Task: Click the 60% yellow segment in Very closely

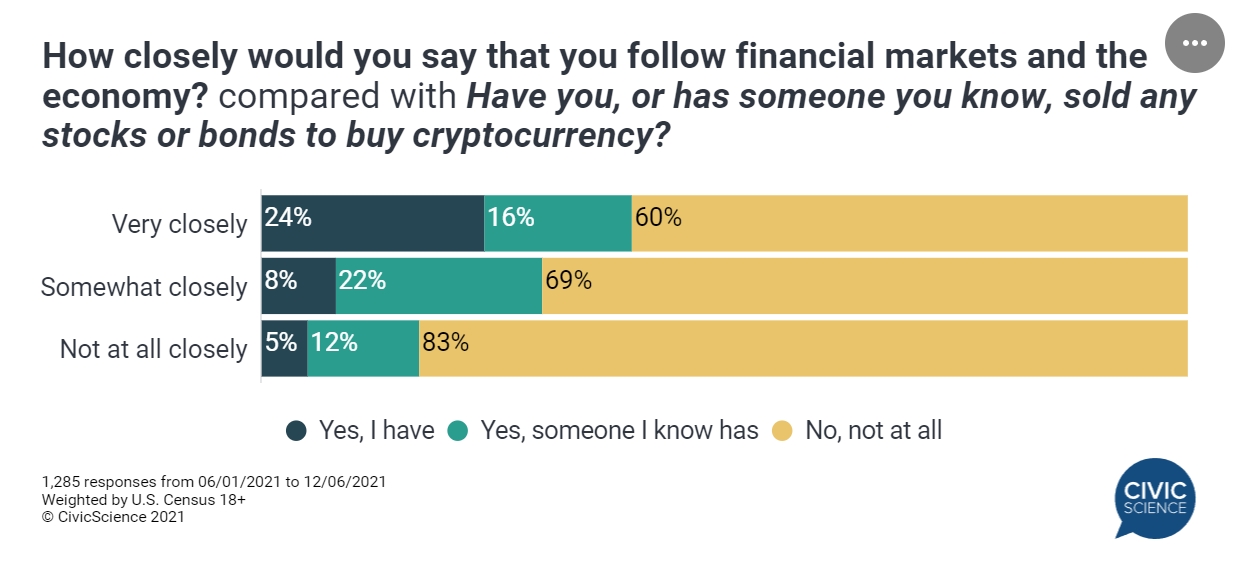Action: point(910,223)
